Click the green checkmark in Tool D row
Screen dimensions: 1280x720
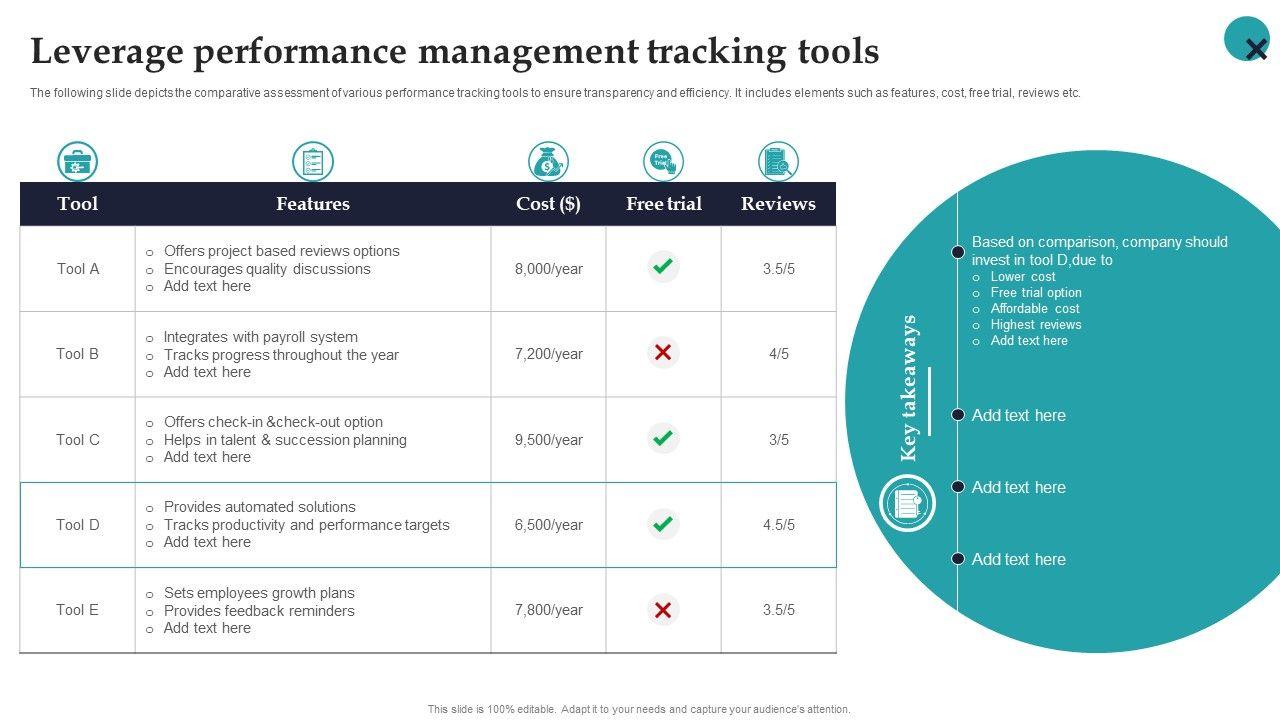(662, 524)
